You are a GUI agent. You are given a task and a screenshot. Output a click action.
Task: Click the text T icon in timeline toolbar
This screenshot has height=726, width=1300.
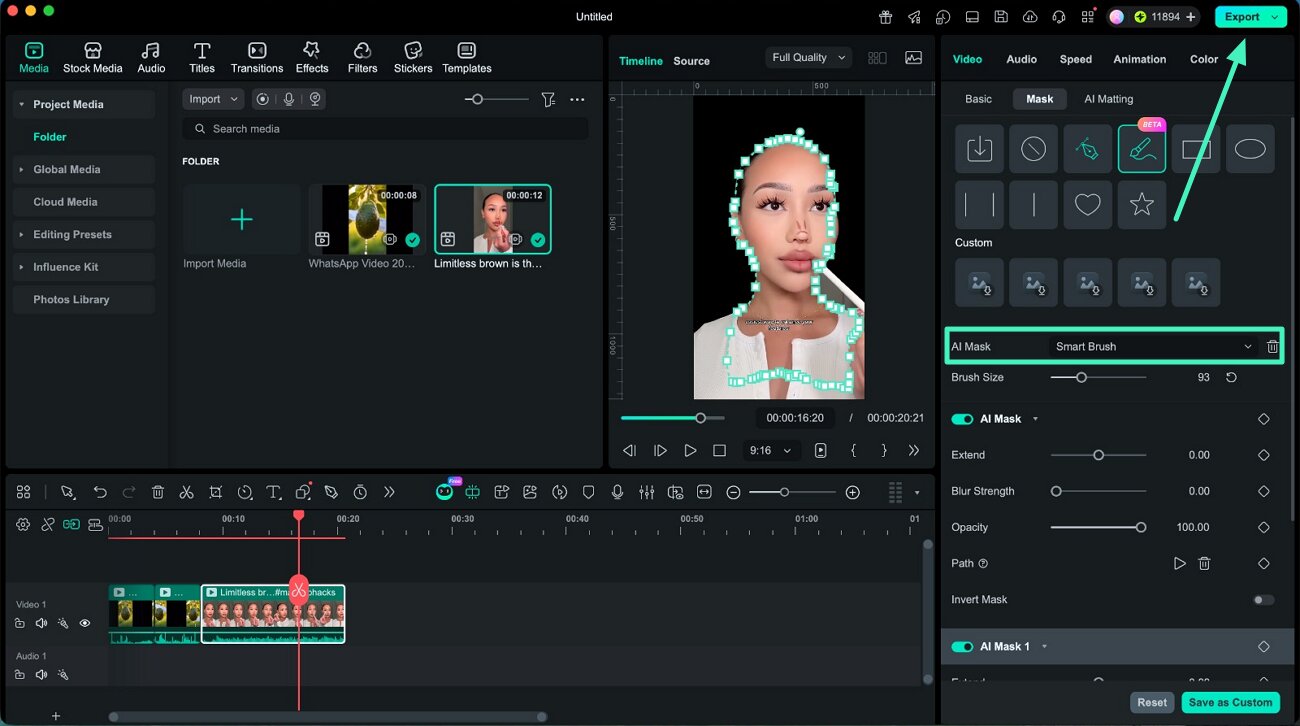(273, 492)
